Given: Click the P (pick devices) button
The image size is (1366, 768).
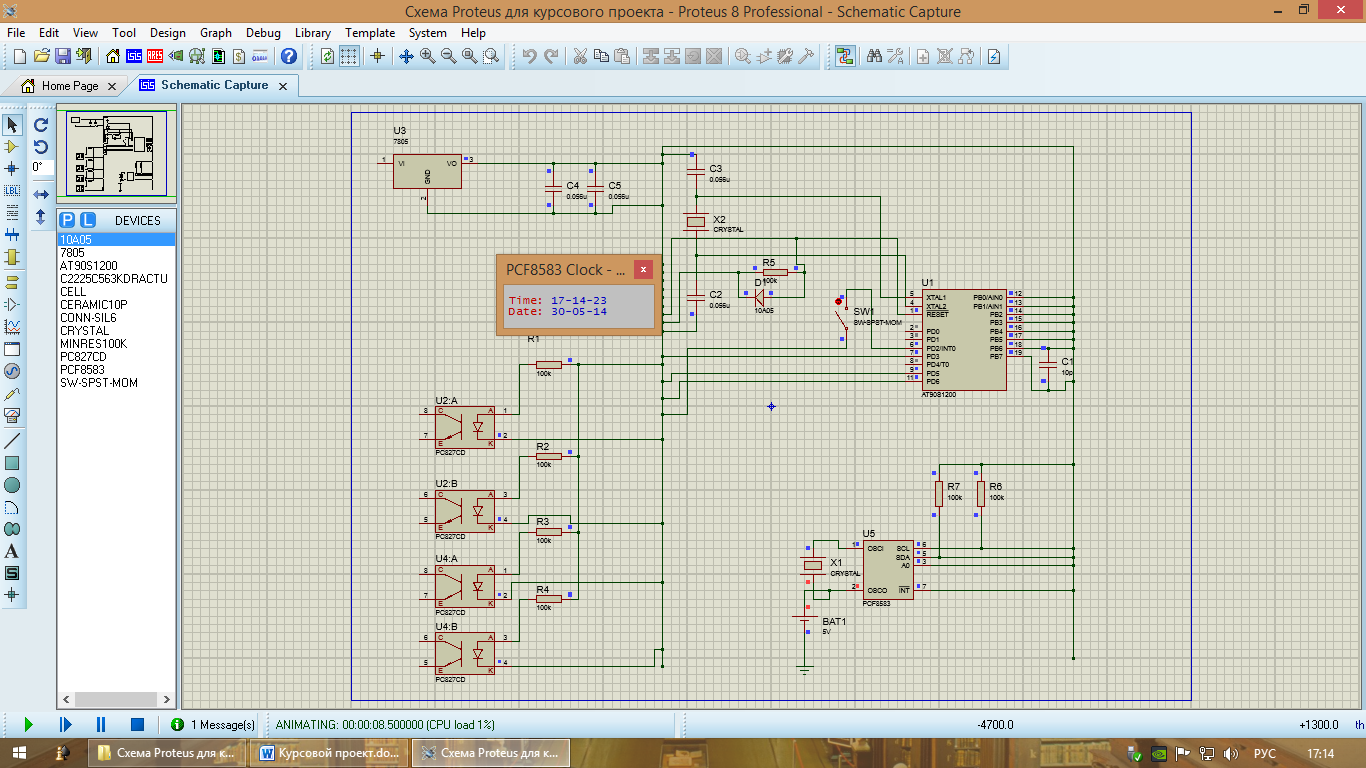Looking at the screenshot, I should pyautogui.click(x=67, y=220).
